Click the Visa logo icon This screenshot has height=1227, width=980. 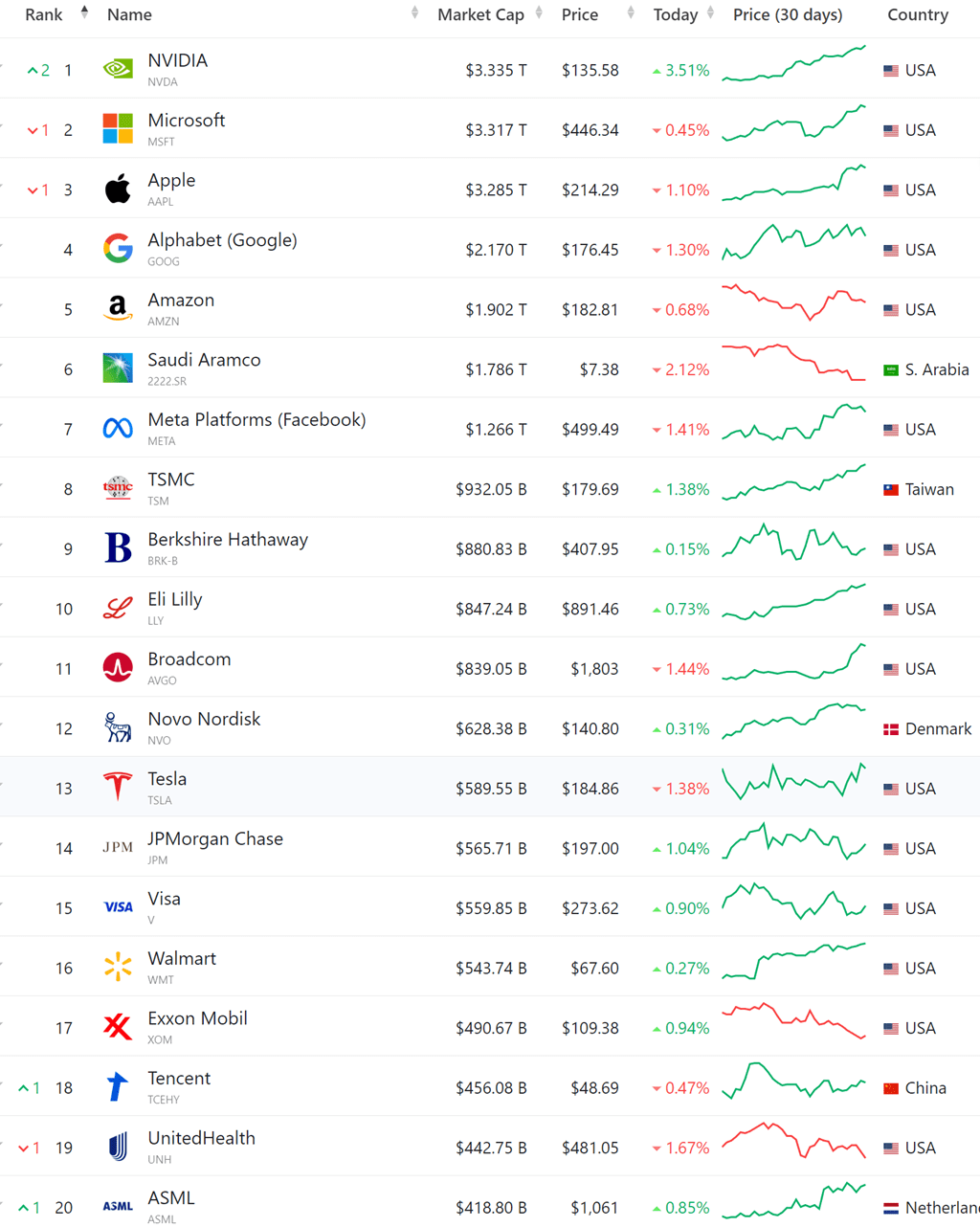118,907
